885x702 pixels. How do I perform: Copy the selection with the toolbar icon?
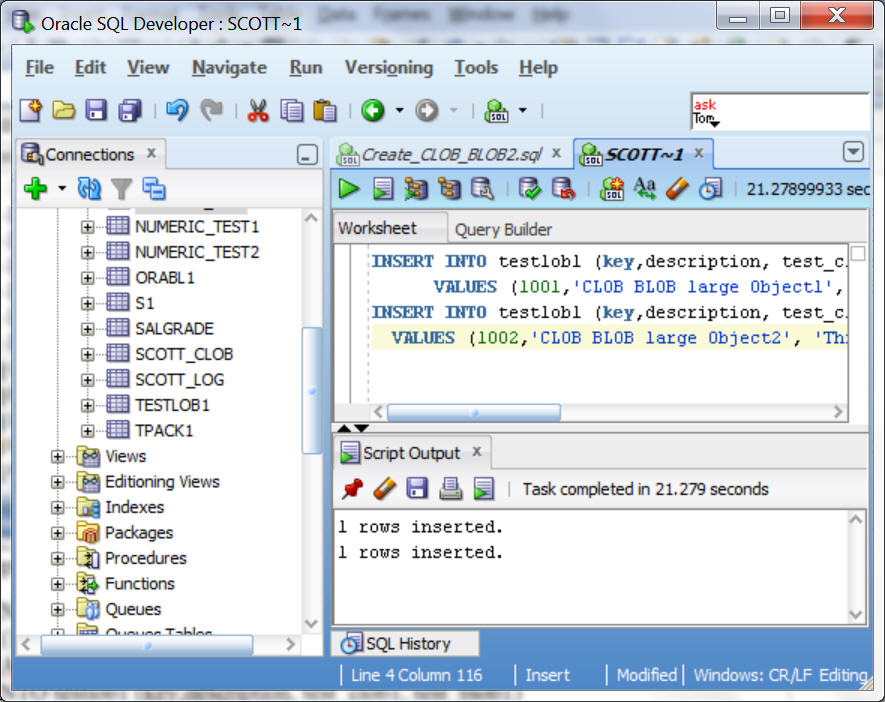[x=292, y=110]
